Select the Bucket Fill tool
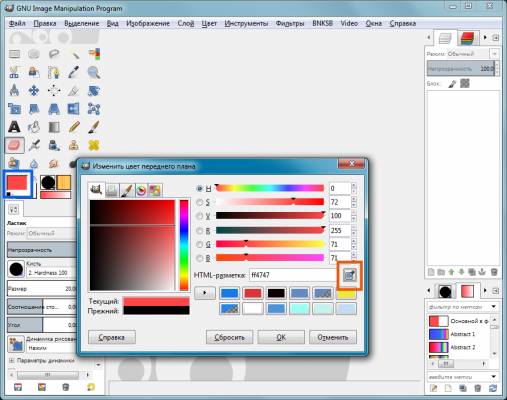The height and width of the screenshot is (400, 507). [34, 127]
